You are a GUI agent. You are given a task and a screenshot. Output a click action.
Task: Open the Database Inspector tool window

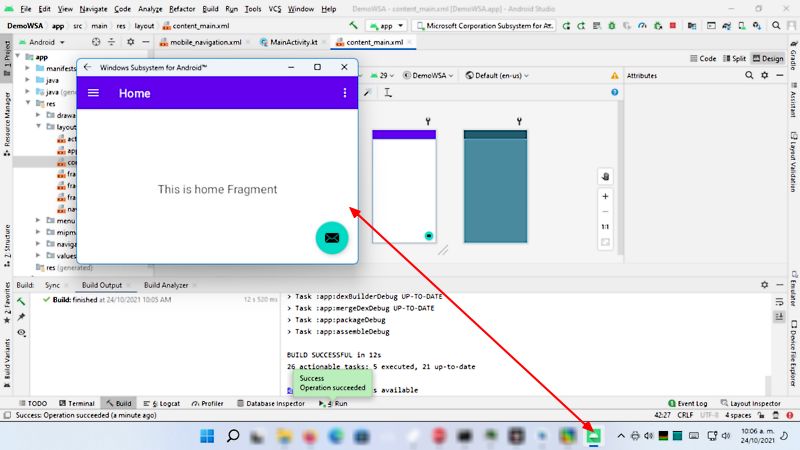[x=271, y=403]
